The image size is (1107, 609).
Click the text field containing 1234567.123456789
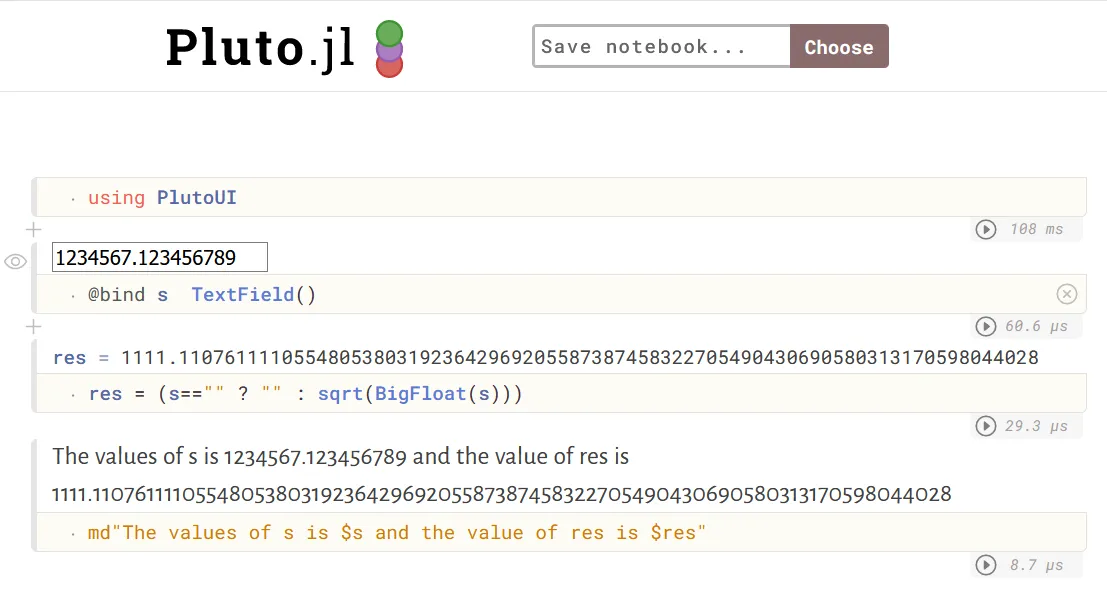click(x=160, y=258)
